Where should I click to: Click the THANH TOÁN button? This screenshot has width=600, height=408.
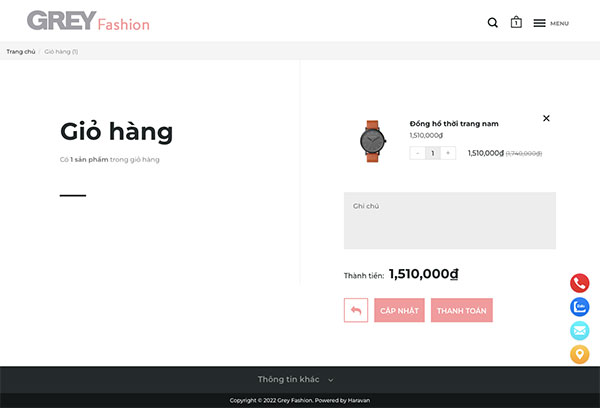point(461,310)
